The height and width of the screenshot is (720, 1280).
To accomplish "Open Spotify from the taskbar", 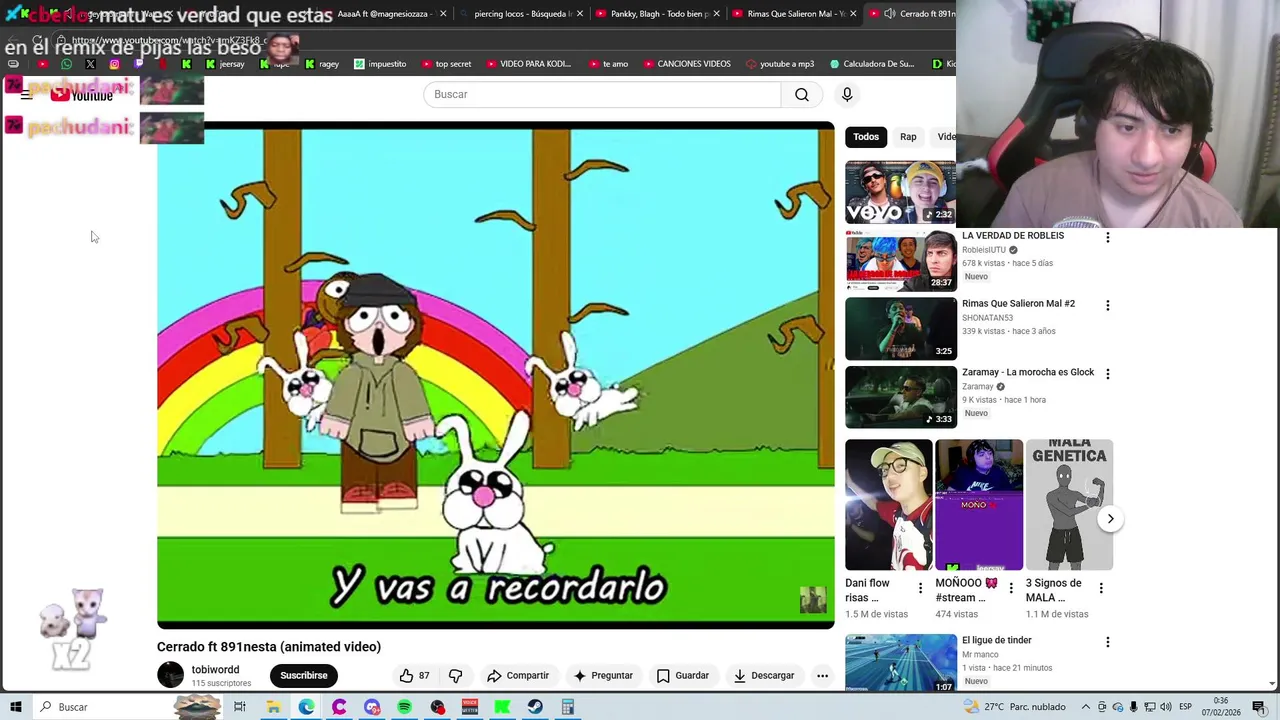I will tap(404, 707).
